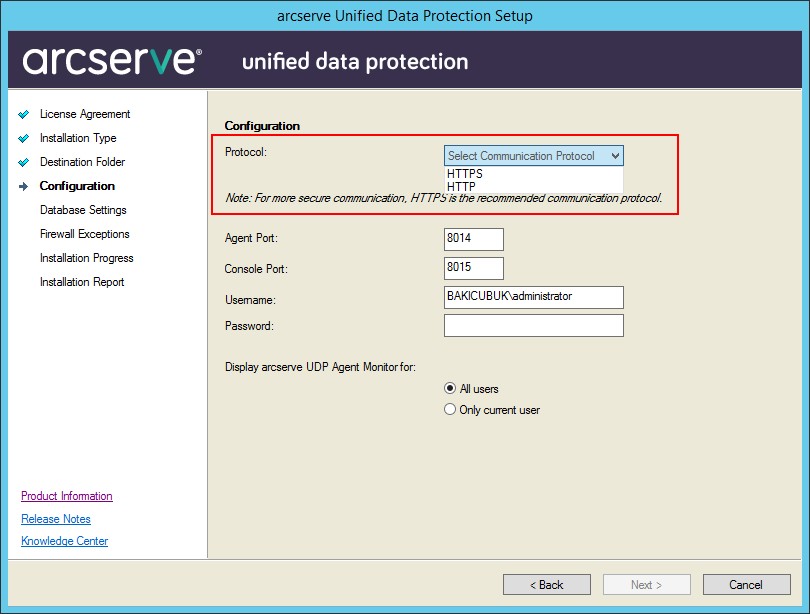Click the checkmark icon beside Installation Type

pyautogui.click(x=24, y=138)
